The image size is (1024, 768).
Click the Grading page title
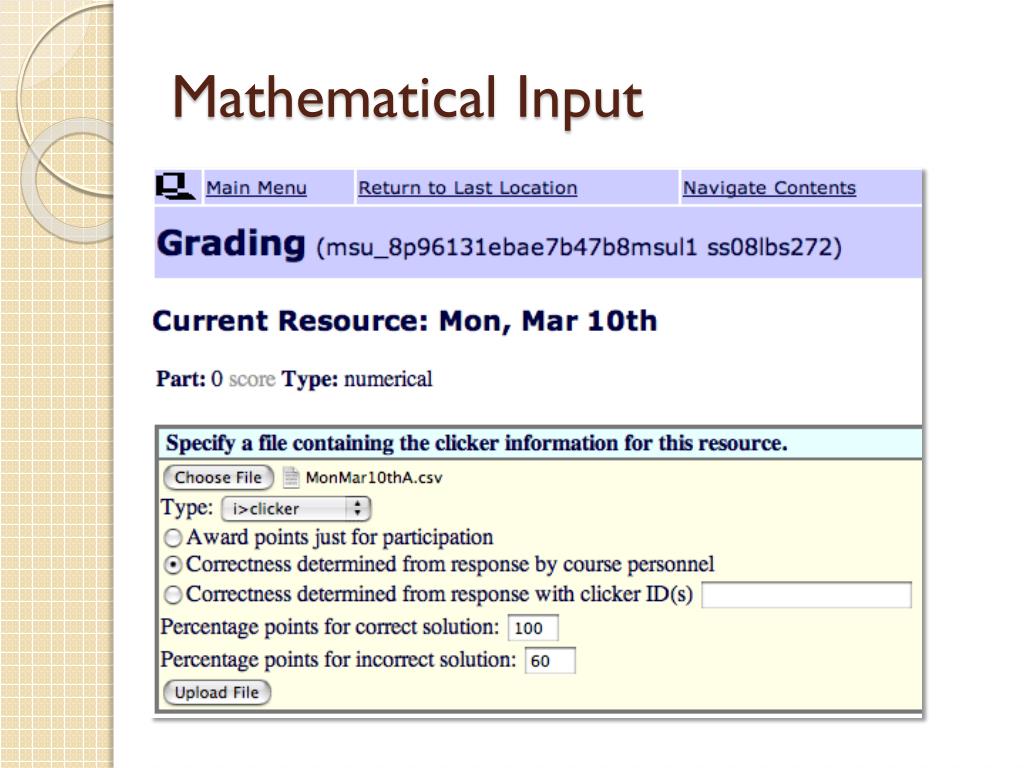[x=231, y=244]
